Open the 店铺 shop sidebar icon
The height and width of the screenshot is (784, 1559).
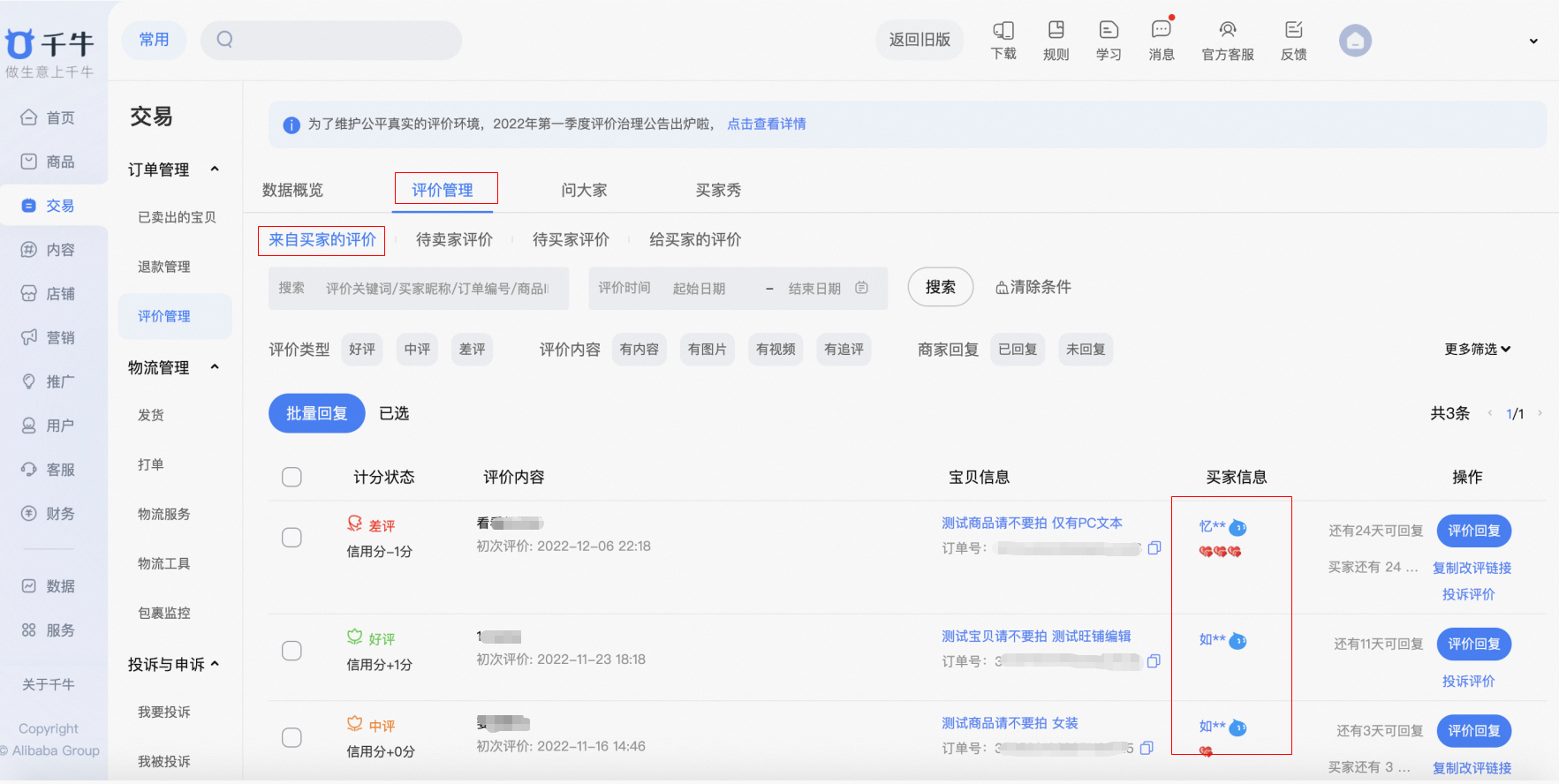click(x=29, y=294)
